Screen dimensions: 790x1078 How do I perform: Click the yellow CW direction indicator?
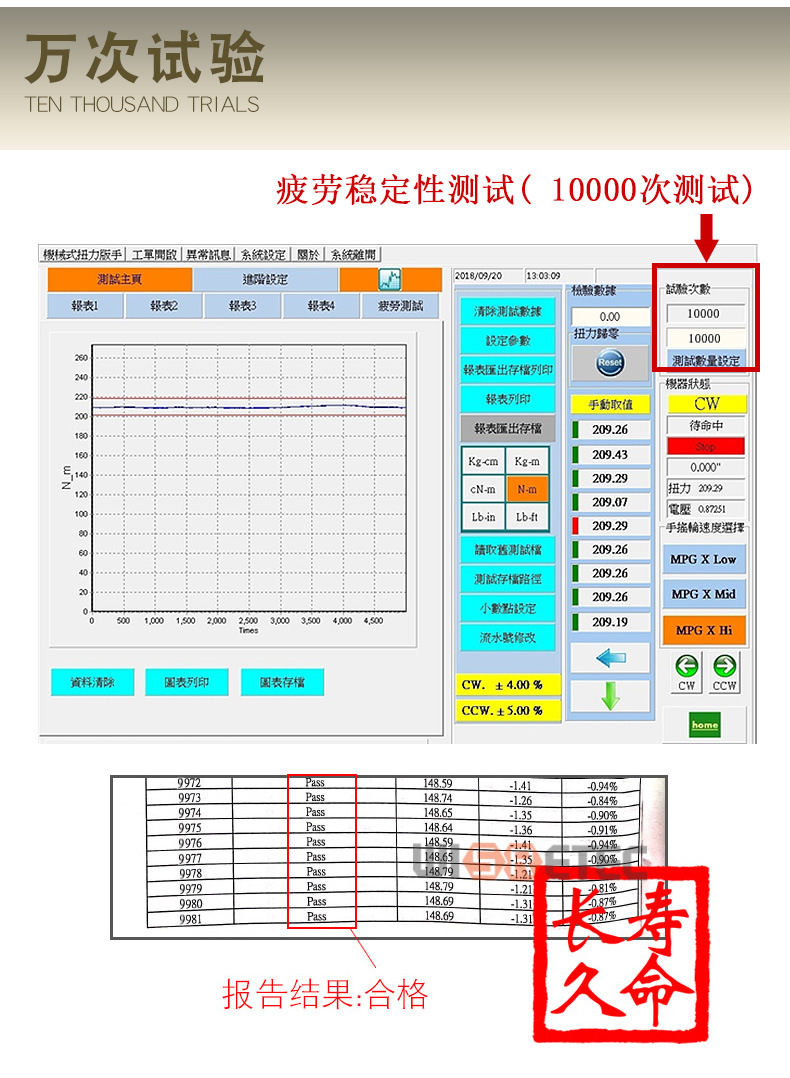point(706,404)
